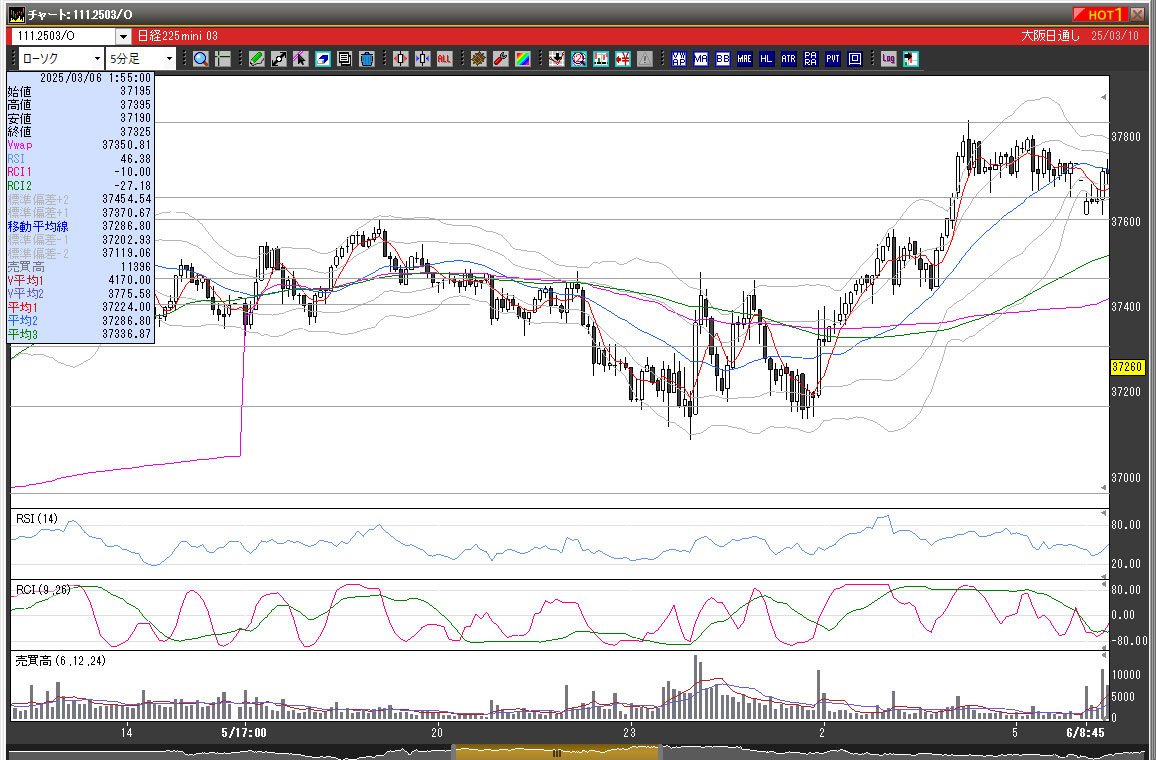1156x760 pixels.
Task: Click the 5/17:00 time axis label
Action: pyautogui.click(x=244, y=733)
